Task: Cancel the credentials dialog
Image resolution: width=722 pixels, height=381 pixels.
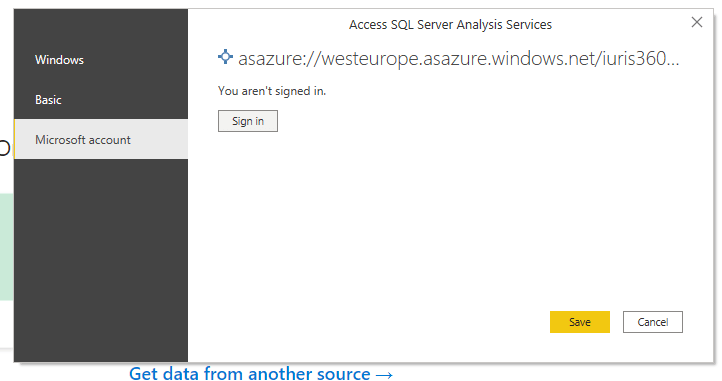Action: point(652,322)
